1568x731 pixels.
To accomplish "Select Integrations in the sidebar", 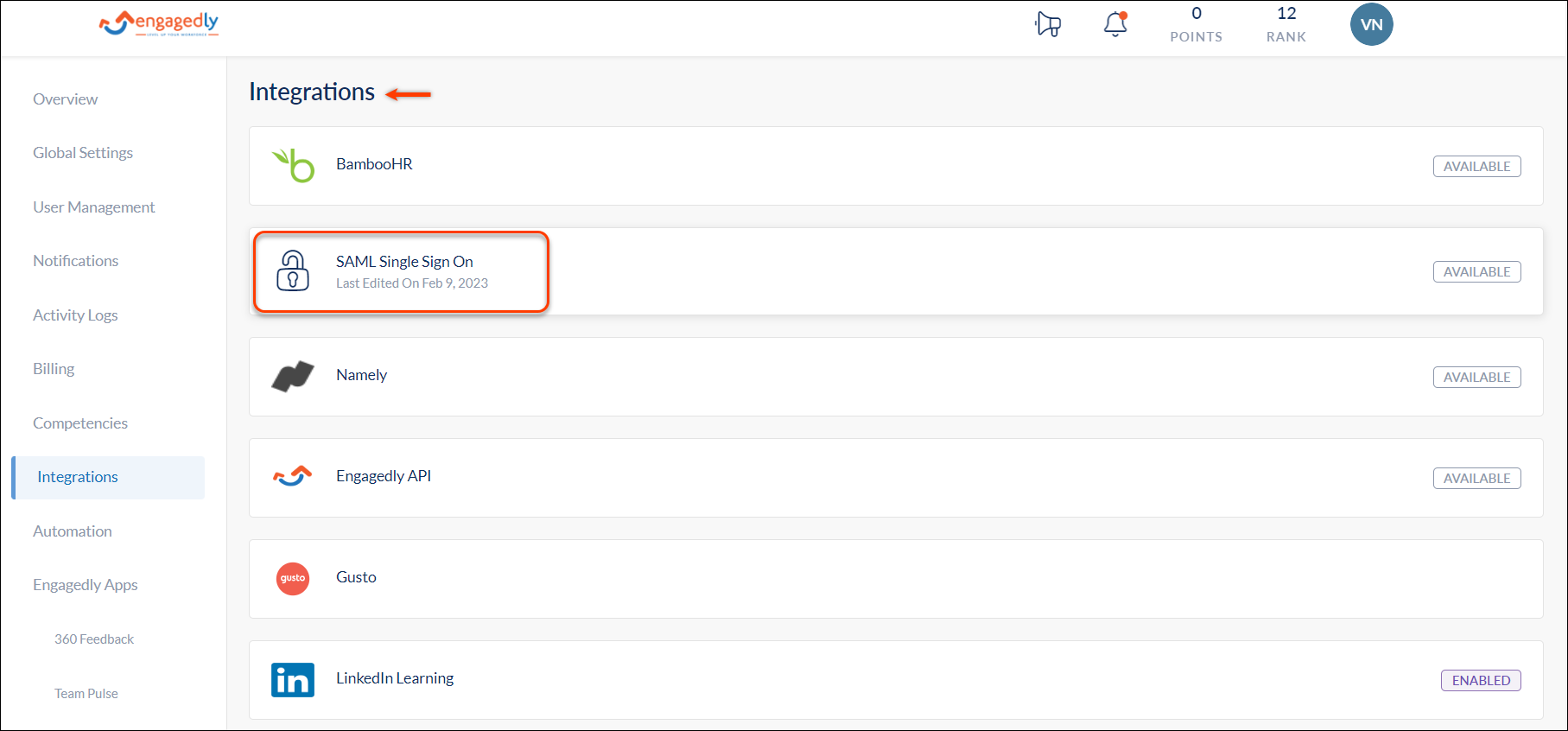I will [108, 477].
